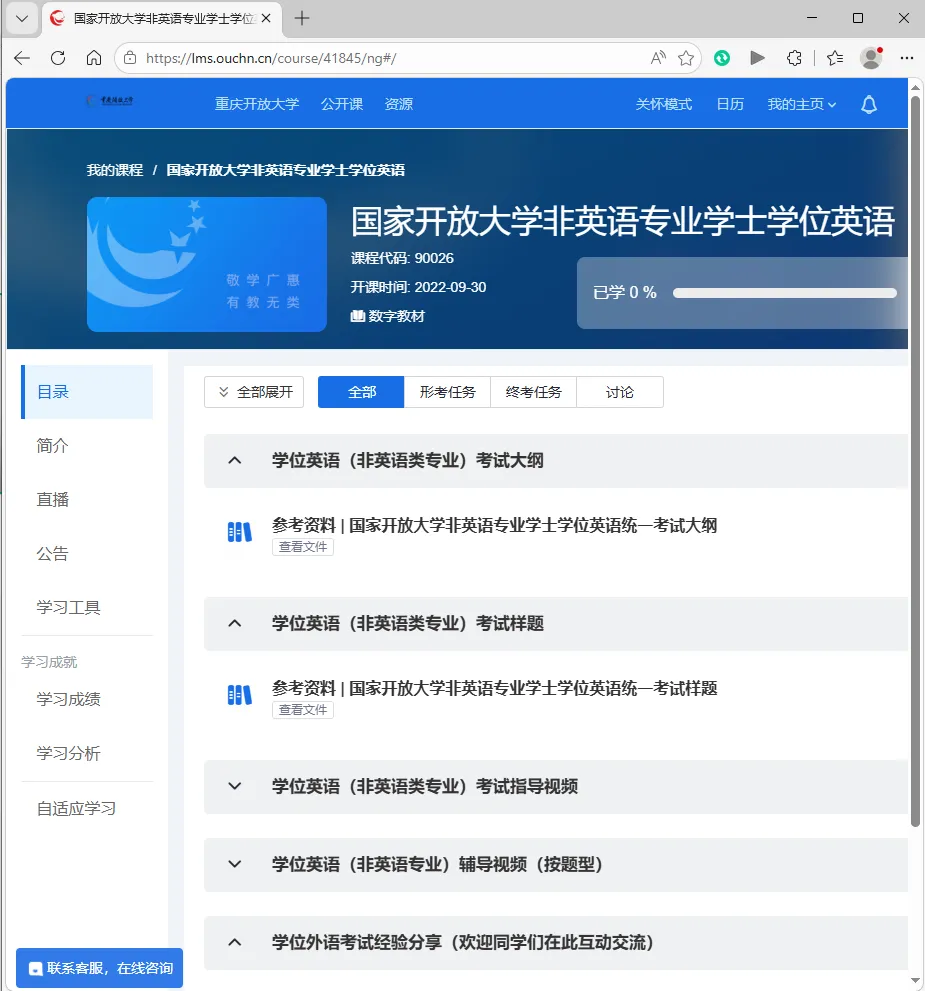
Task: Expand 我的主页 dropdown
Action: pyautogui.click(x=801, y=104)
